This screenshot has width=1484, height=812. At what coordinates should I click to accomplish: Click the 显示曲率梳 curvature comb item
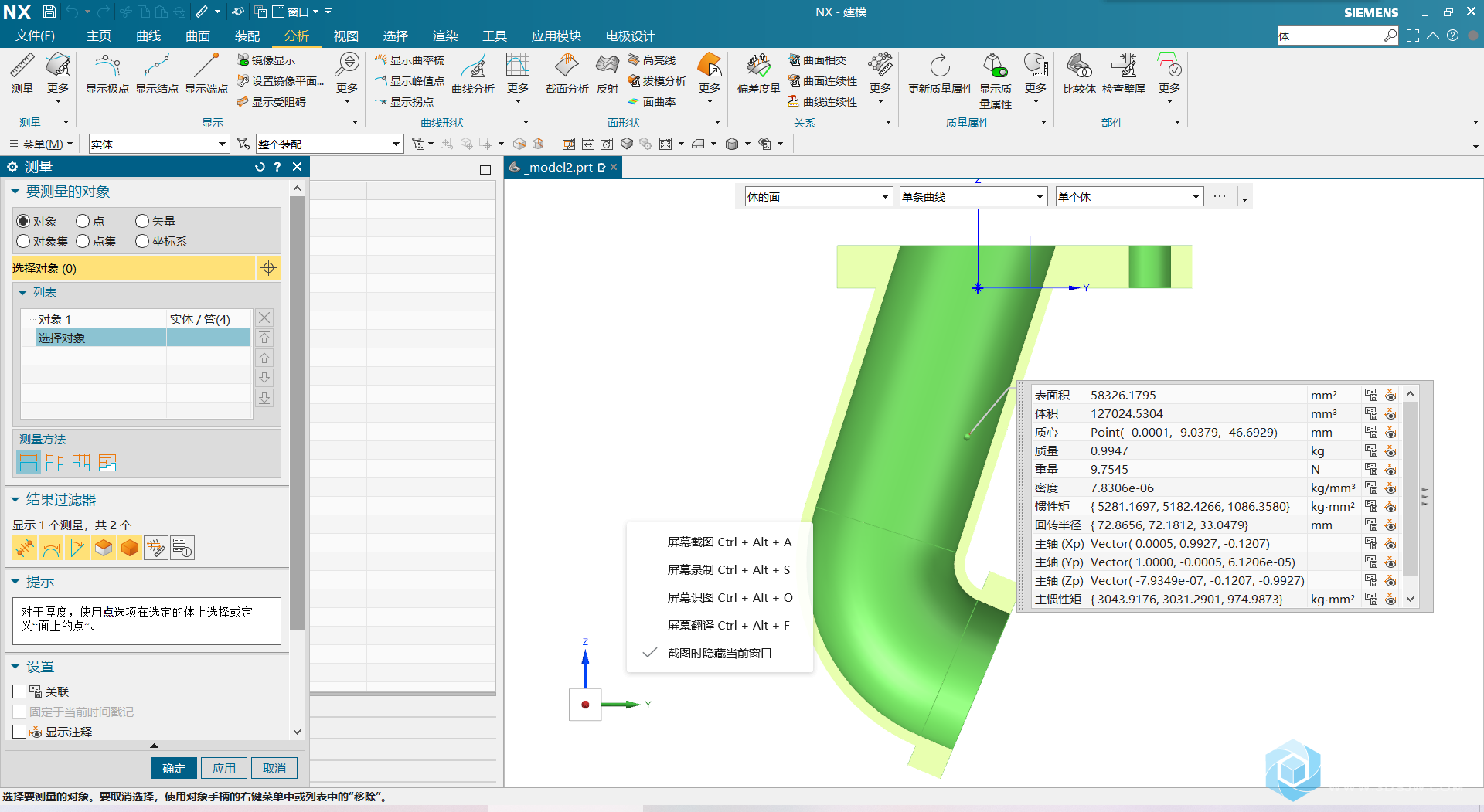(410, 60)
